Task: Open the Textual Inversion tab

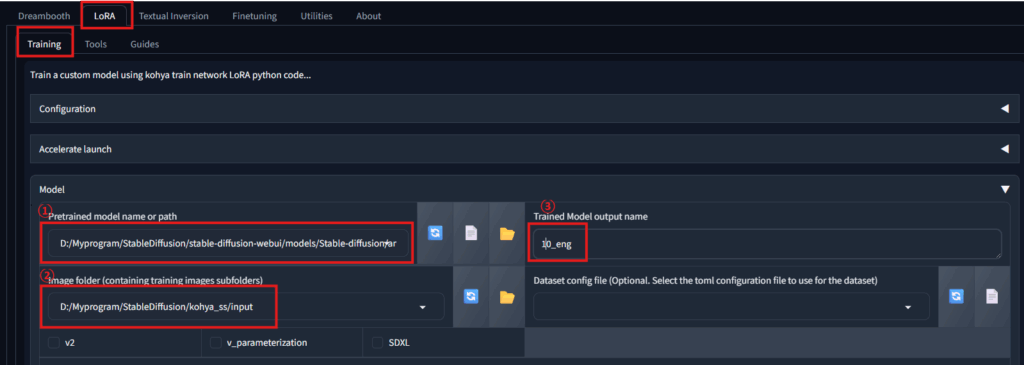Action: [x=173, y=16]
